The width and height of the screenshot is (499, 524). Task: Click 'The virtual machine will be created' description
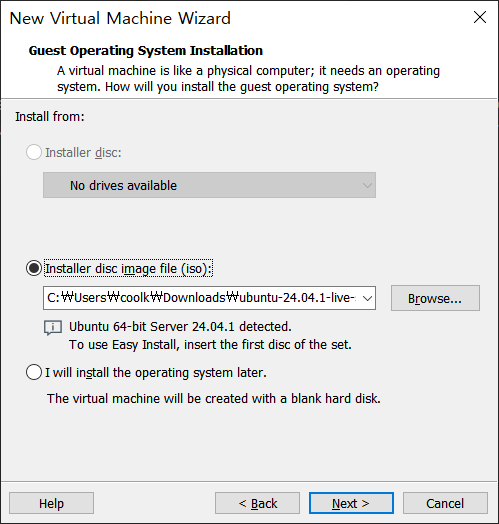214,398
